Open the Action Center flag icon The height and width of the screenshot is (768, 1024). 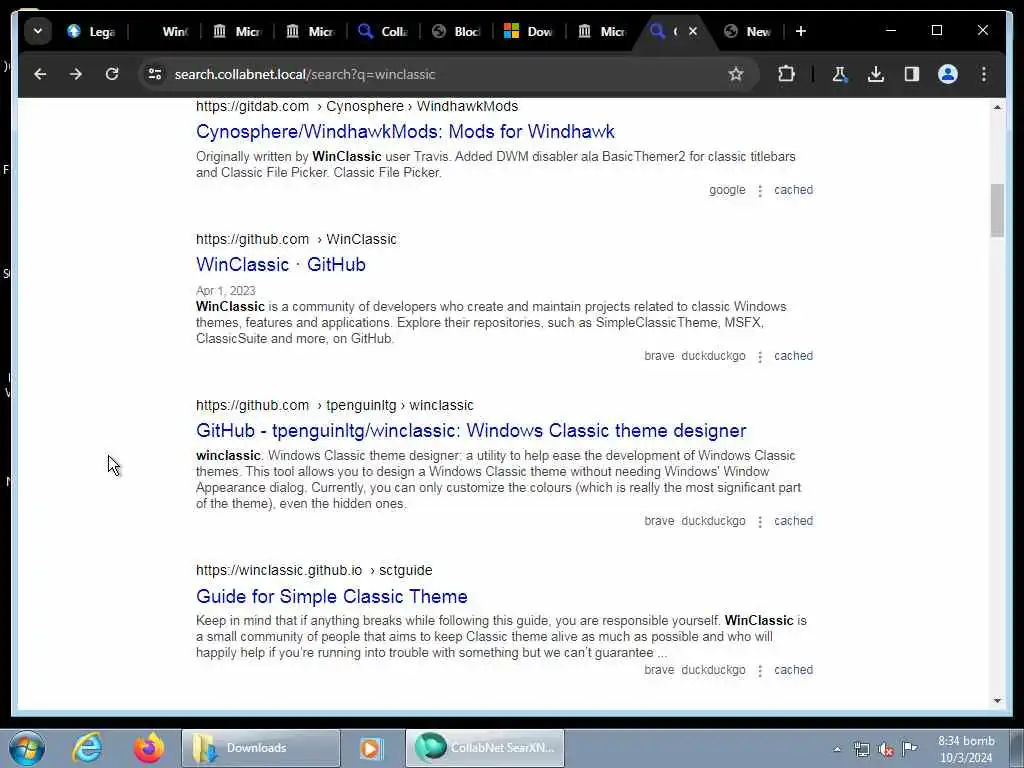(910, 749)
